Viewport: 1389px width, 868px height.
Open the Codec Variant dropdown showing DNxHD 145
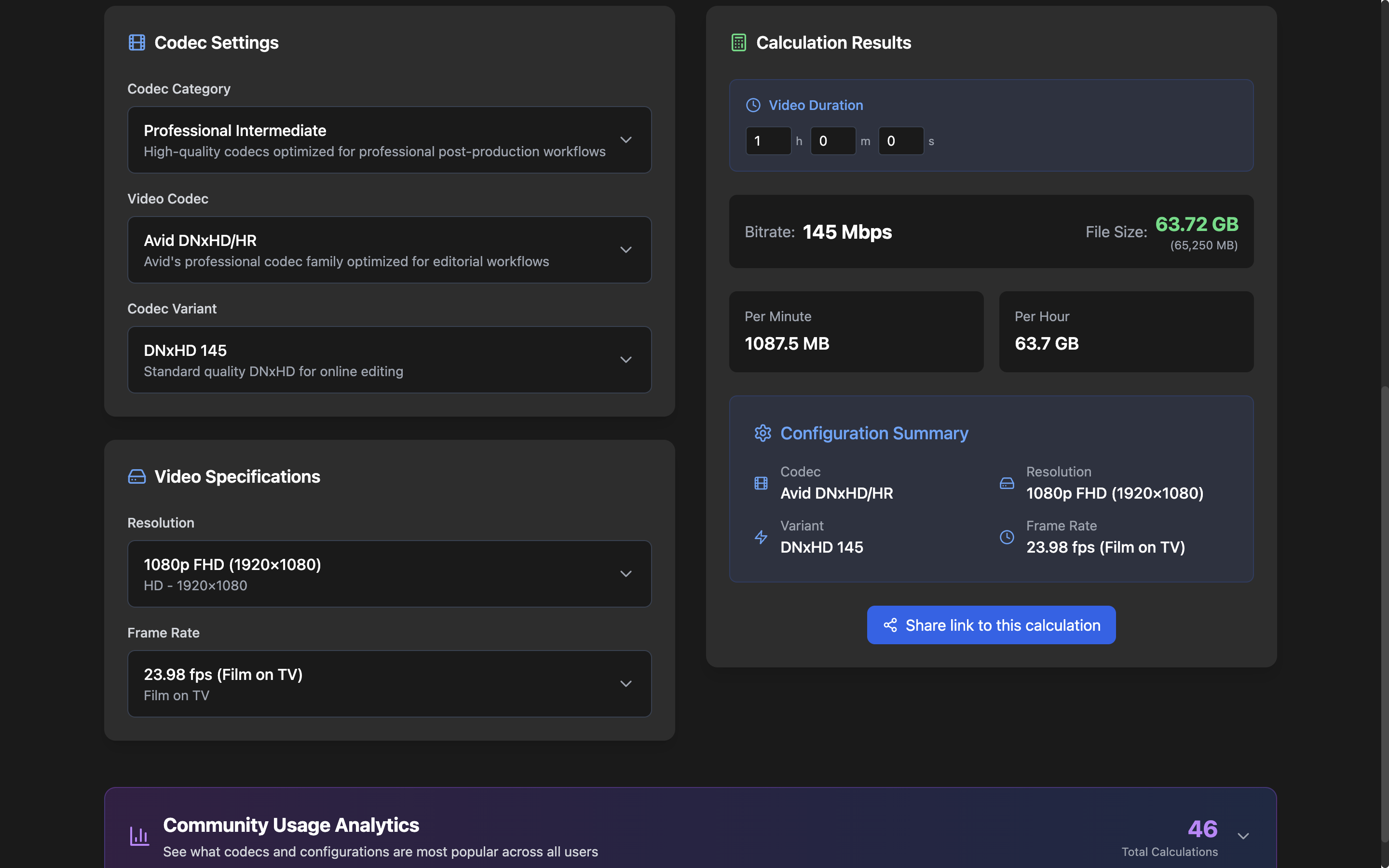click(x=389, y=359)
